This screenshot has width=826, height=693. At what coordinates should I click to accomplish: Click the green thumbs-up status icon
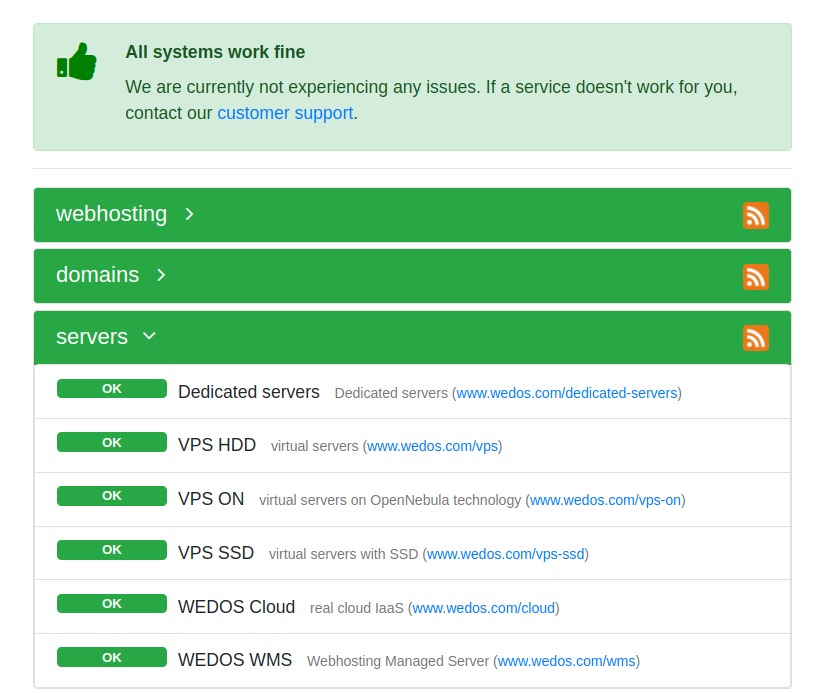(x=77, y=61)
